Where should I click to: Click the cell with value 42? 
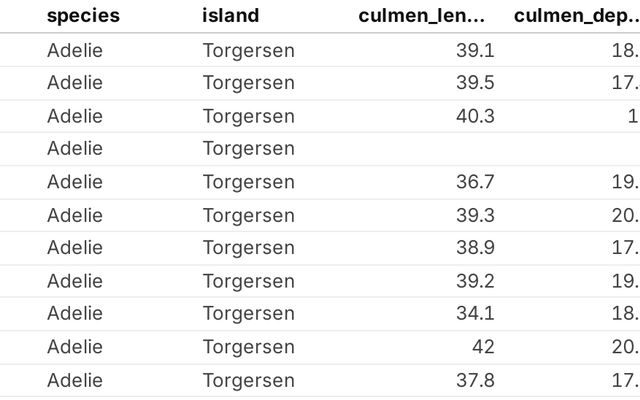(x=482, y=347)
